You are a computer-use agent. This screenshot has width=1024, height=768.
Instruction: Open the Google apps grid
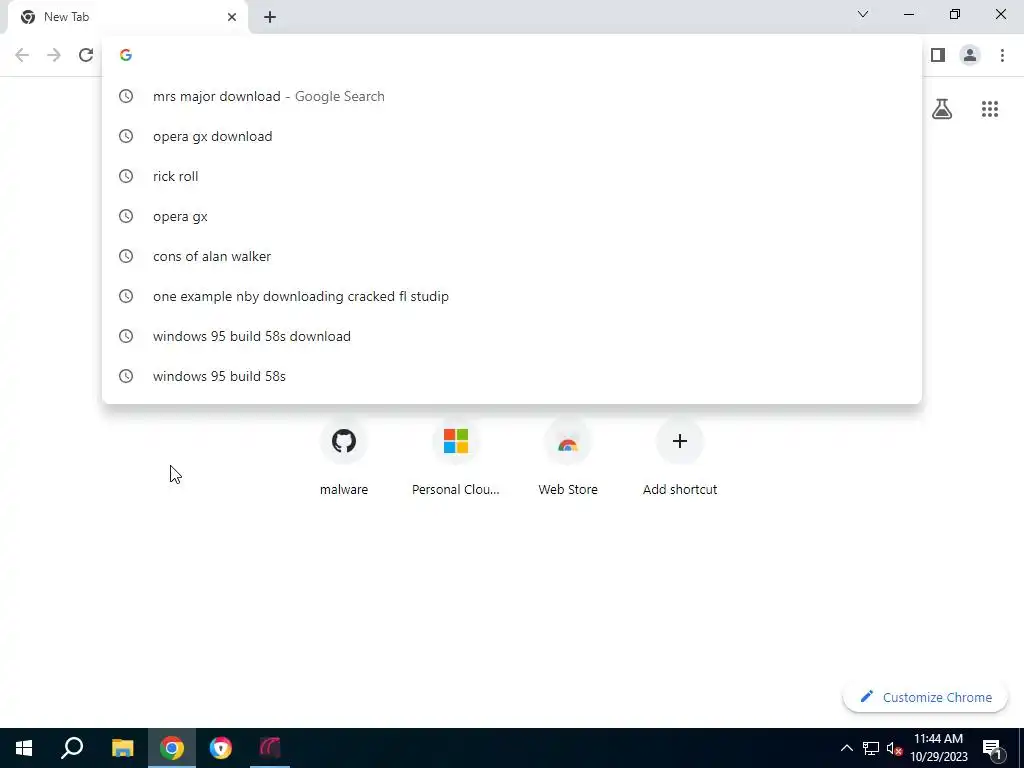pyautogui.click(x=989, y=109)
